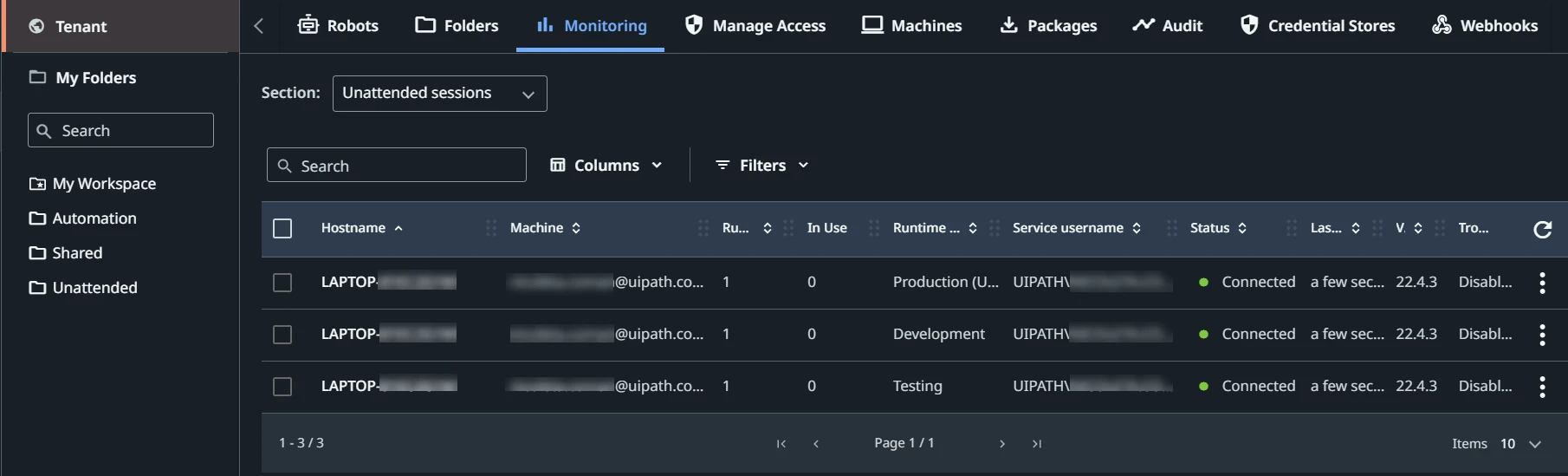1568x476 pixels.
Task: Sort by Last heartbeat column
Action: [1335, 228]
